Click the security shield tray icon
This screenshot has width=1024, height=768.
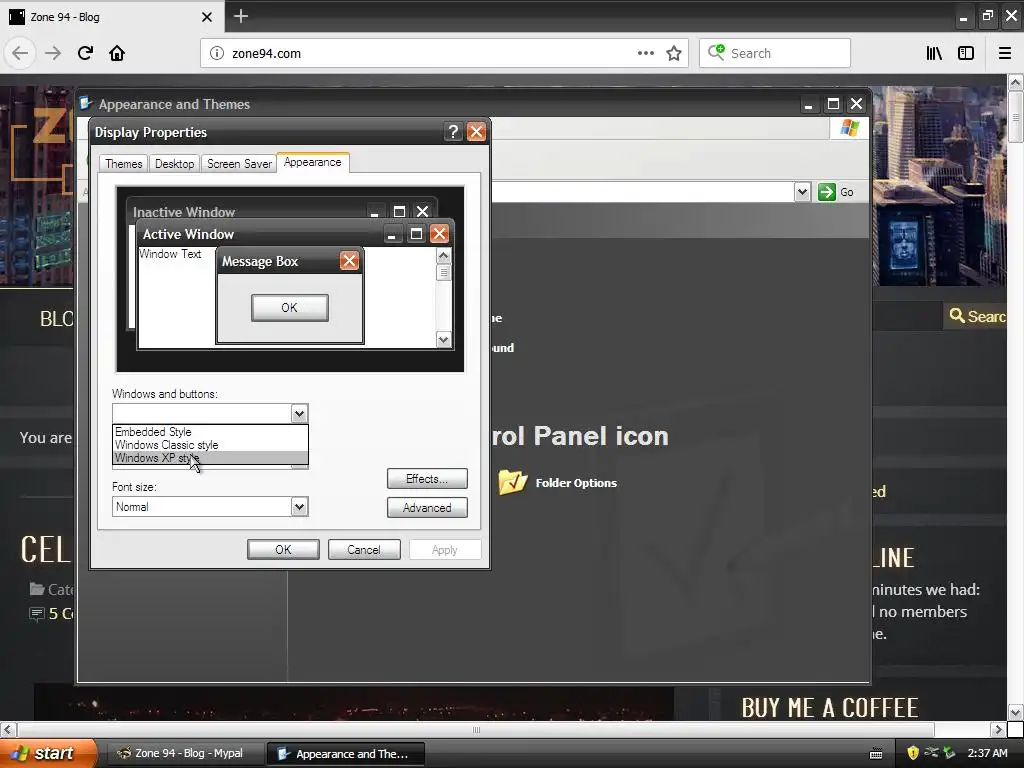coord(913,753)
